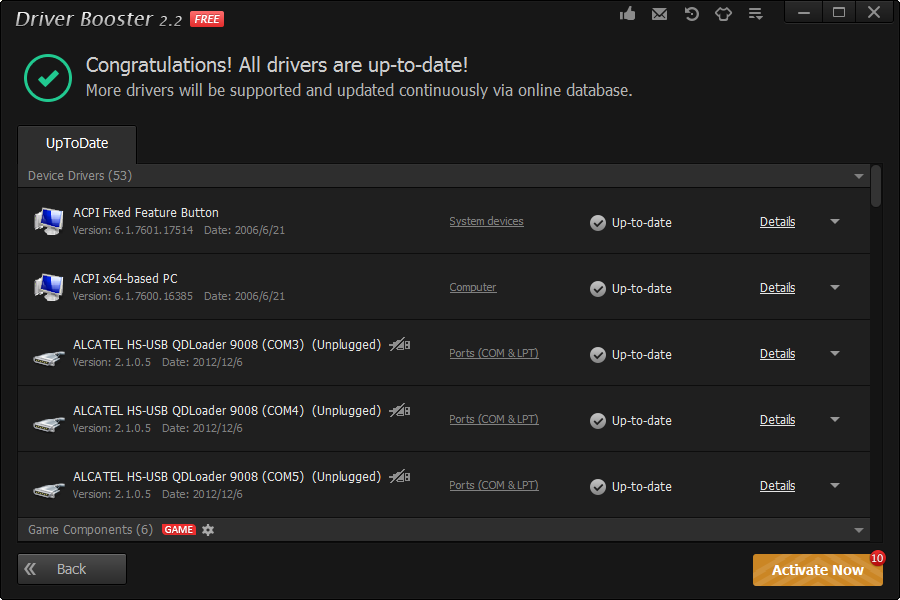Viewport: 900px width, 600px height.
Task: Click status check icon for COM4 QDLoader
Action: tap(598, 421)
